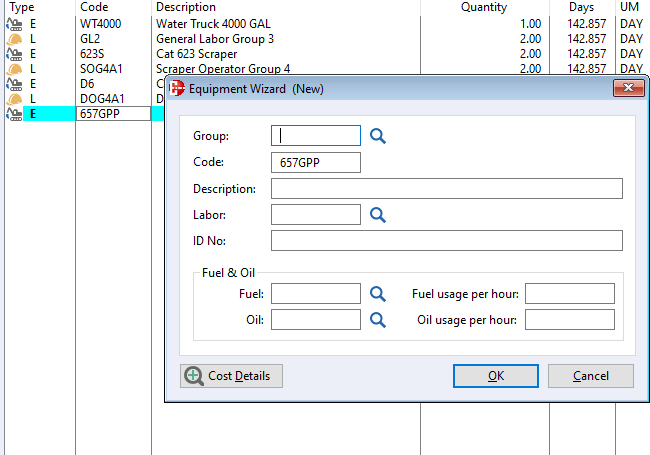Click the Days column header
Image resolution: width=650 pixels, height=455 pixels.
581,7
